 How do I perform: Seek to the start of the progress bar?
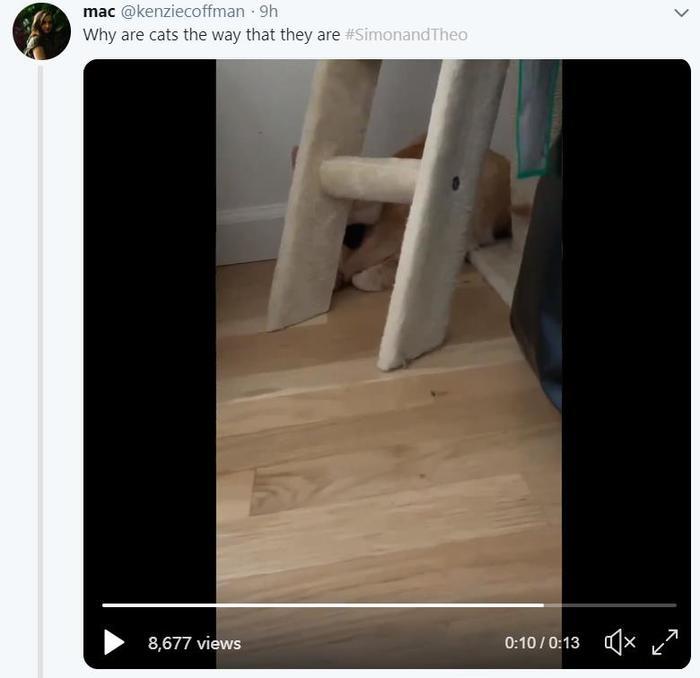[104, 605]
